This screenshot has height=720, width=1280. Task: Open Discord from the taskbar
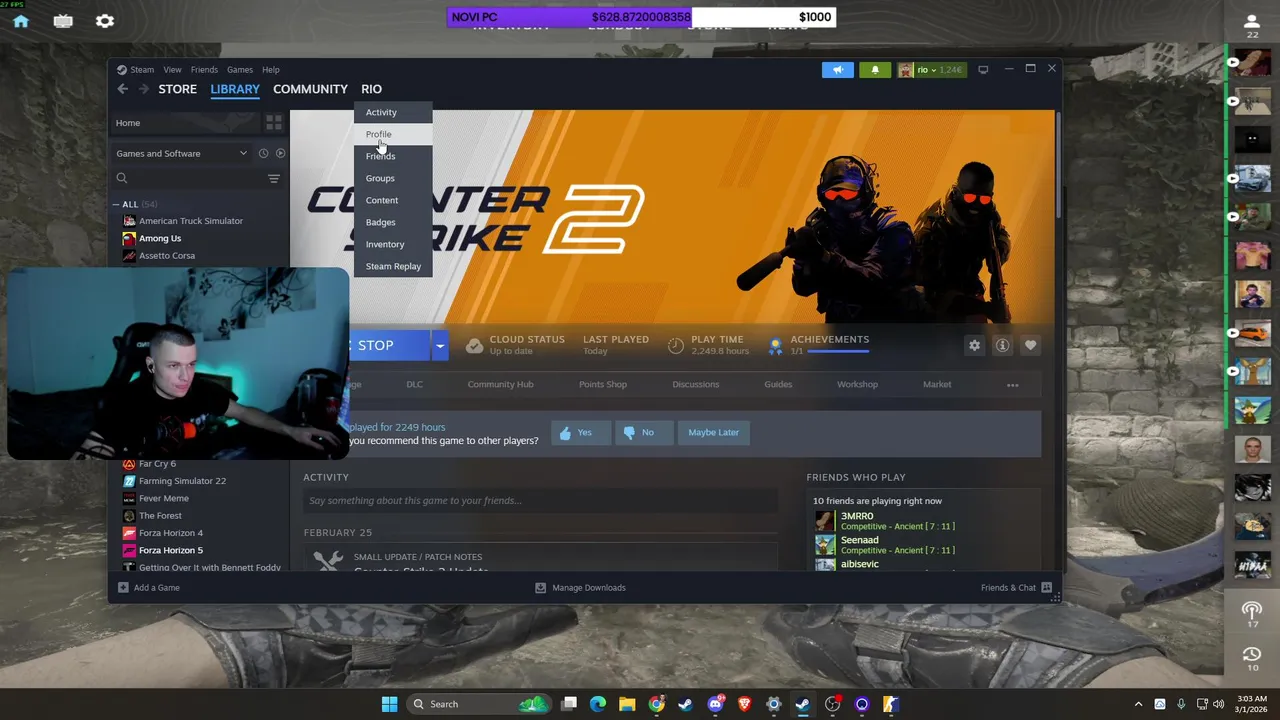coord(715,704)
